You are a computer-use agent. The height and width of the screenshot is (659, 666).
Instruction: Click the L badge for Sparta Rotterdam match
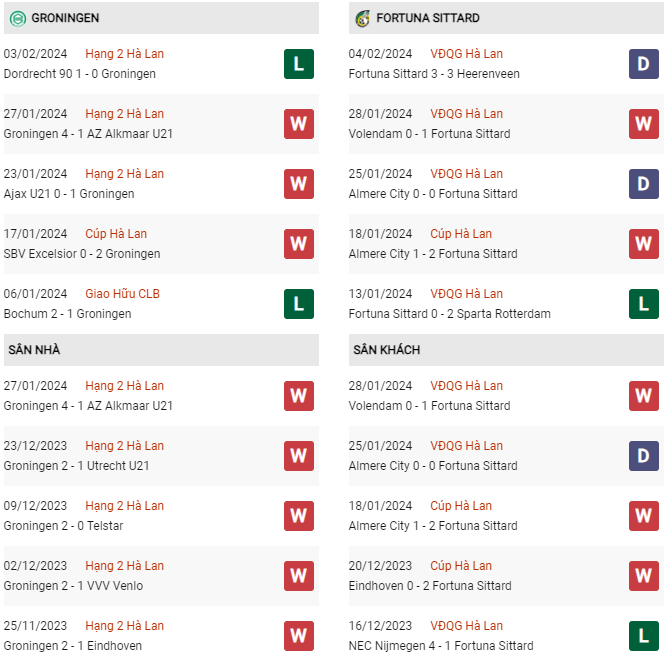click(643, 304)
